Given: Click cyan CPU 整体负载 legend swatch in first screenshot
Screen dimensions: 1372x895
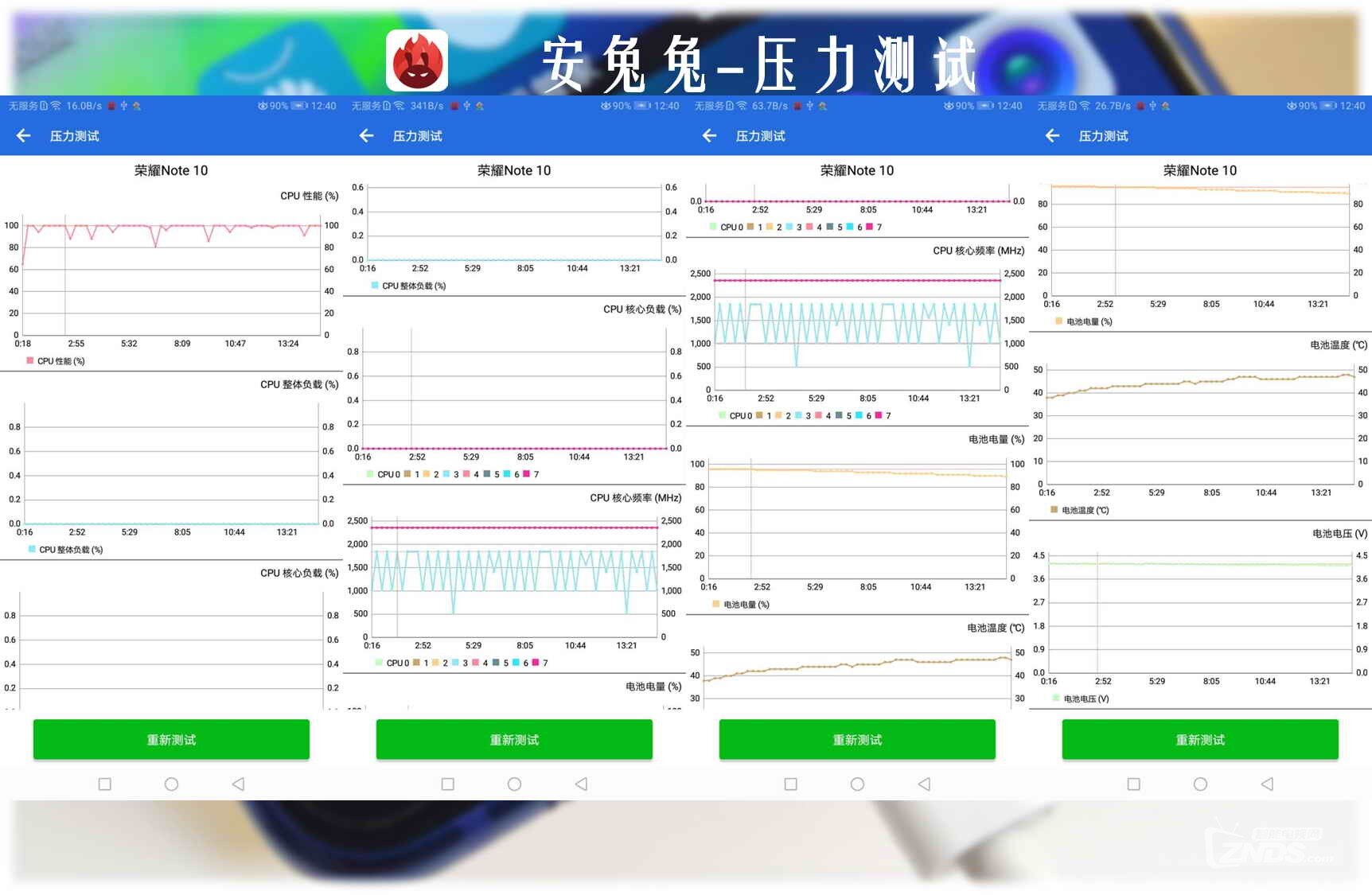Looking at the screenshot, I should pyautogui.click(x=32, y=549).
